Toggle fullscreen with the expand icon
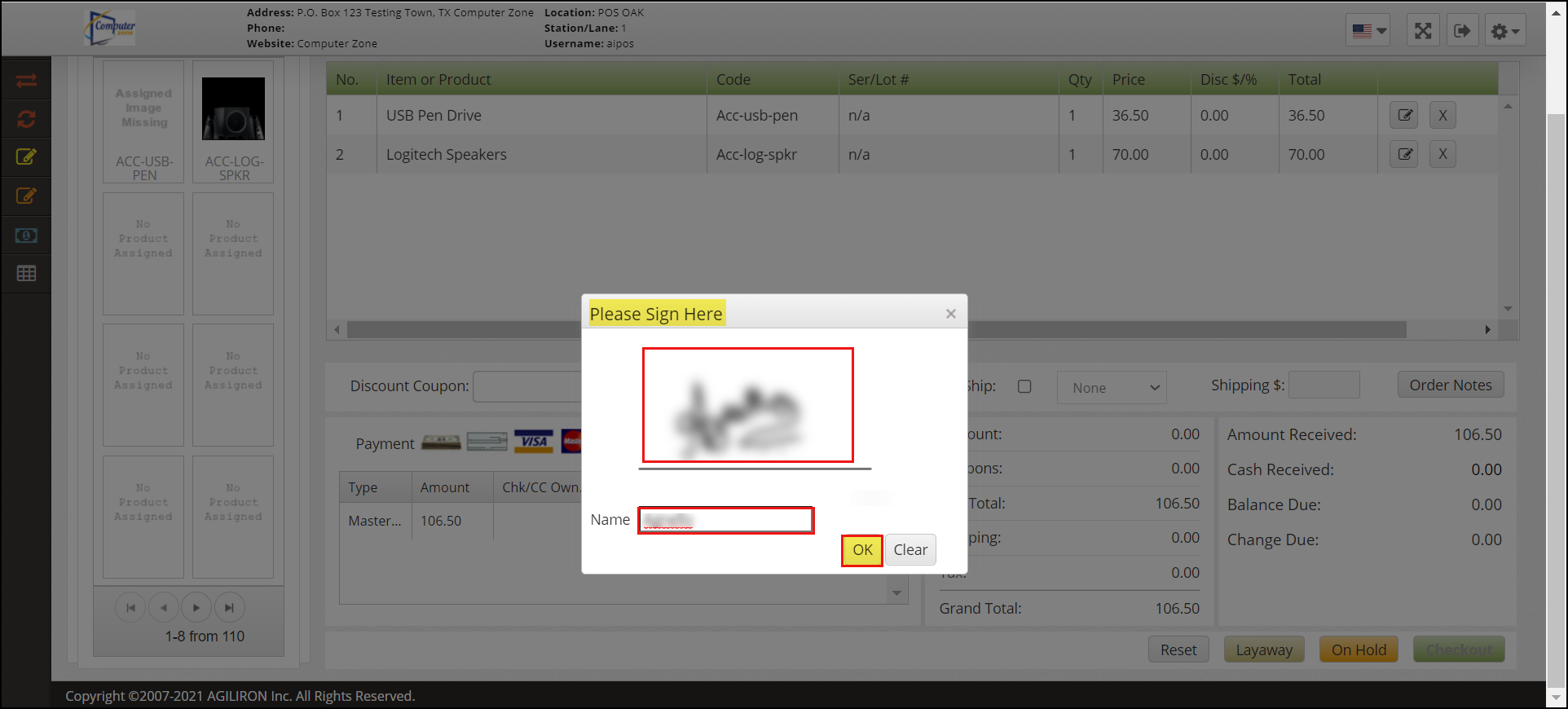Screen dimensions: 1568x709 pyautogui.click(x=1423, y=31)
